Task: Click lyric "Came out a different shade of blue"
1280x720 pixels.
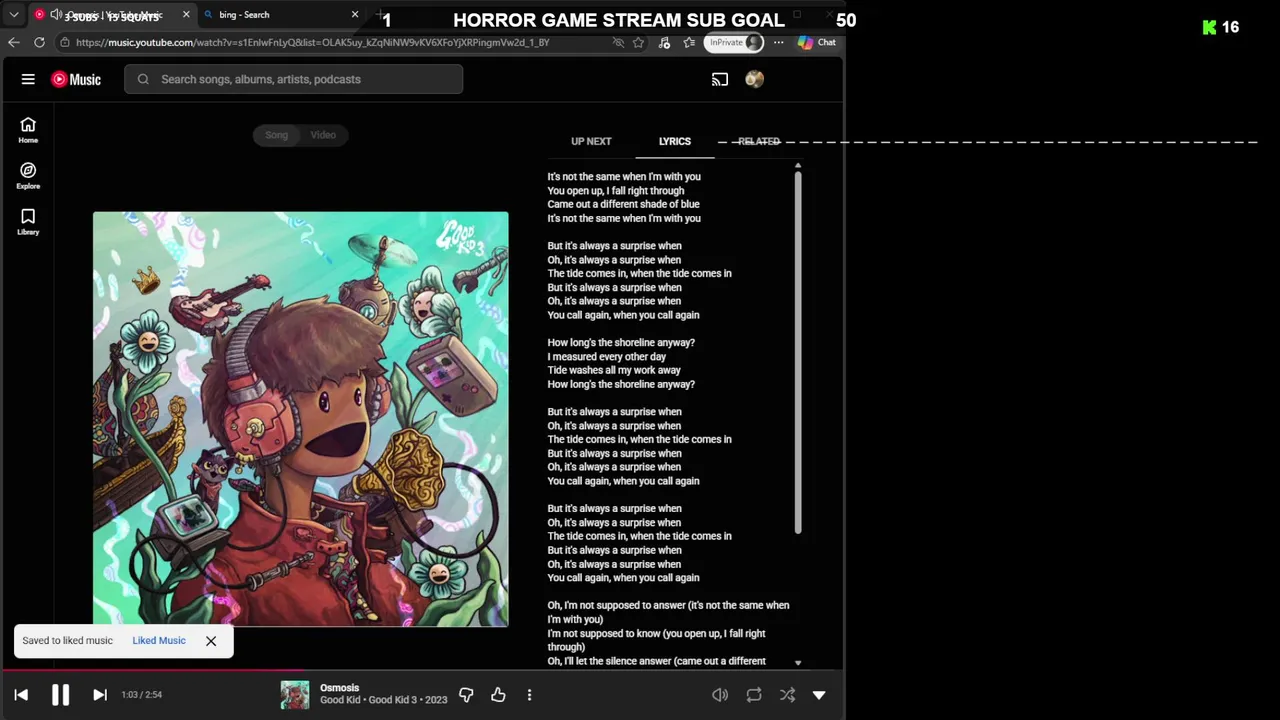Action: (x=623, y=204)
